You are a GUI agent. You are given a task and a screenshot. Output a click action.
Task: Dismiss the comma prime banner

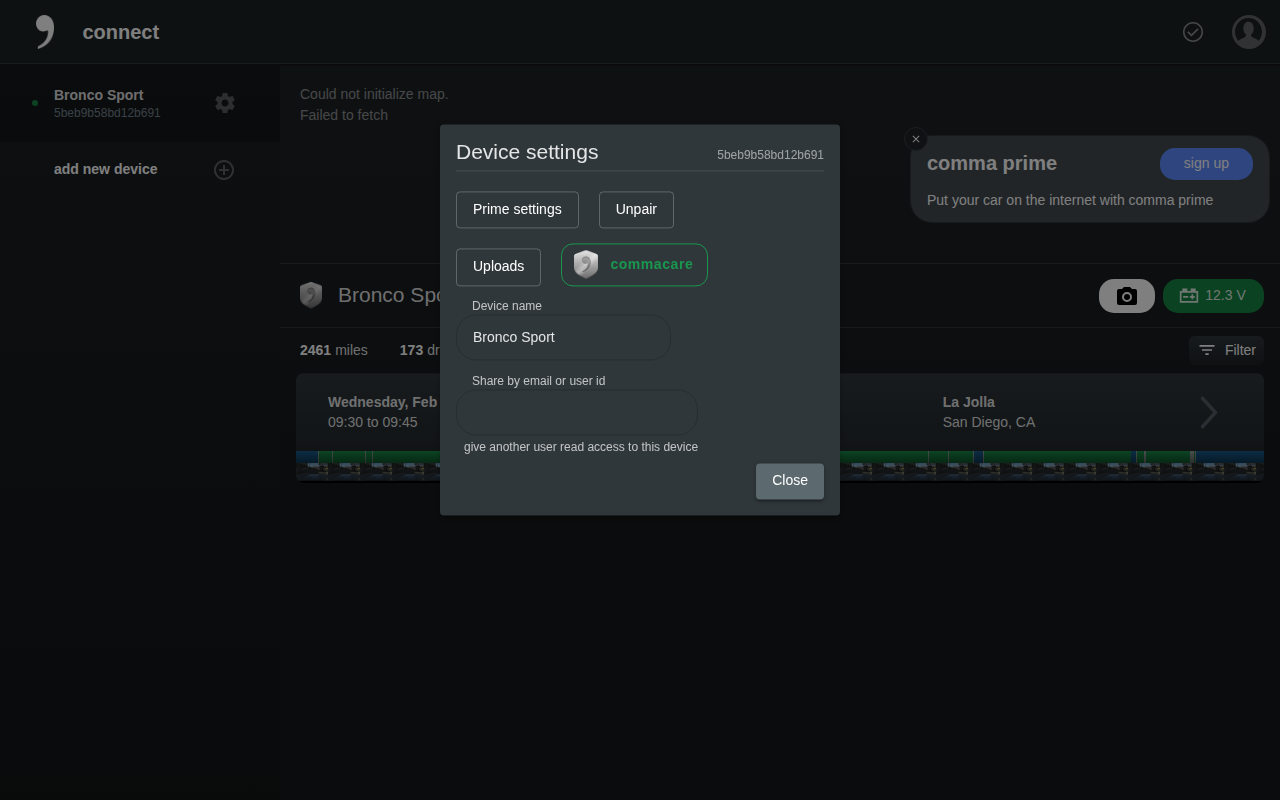point(915,139)
